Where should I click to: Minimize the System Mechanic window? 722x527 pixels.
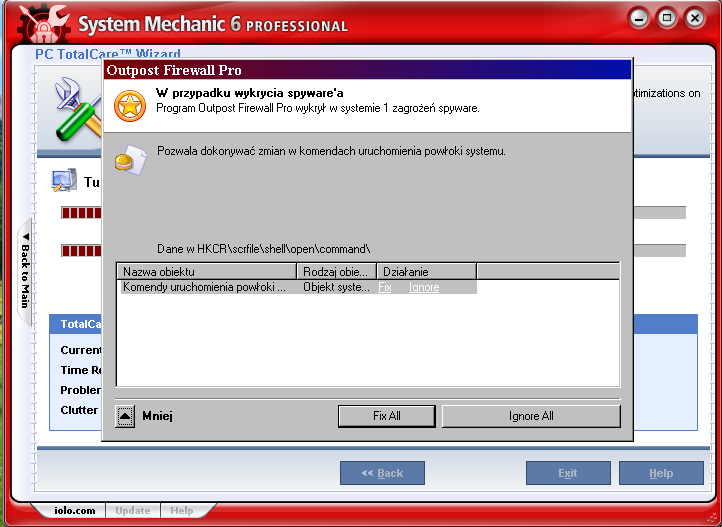[x=639, y=19]
